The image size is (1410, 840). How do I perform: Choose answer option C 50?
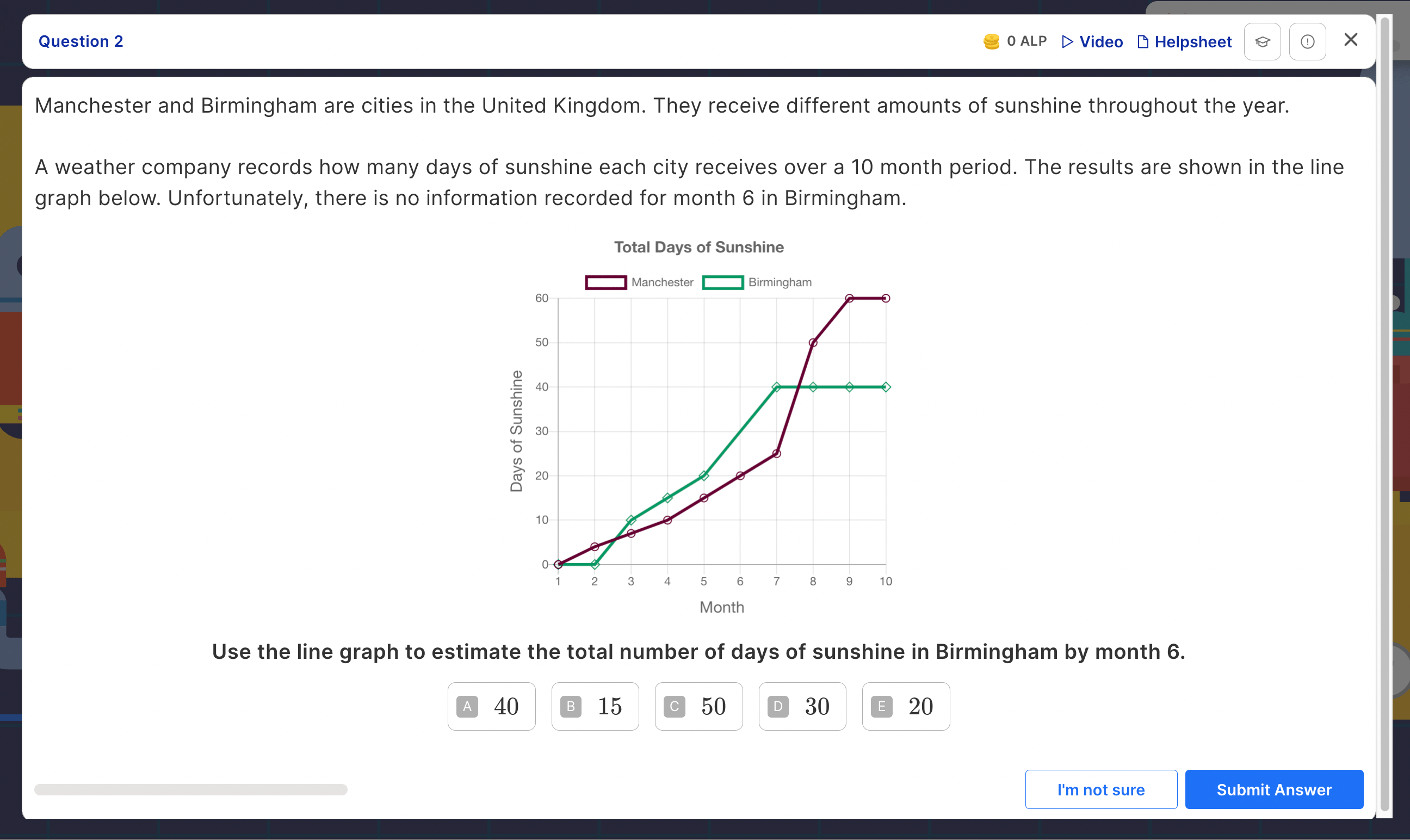pyautogui.click(x=698, y=706)
